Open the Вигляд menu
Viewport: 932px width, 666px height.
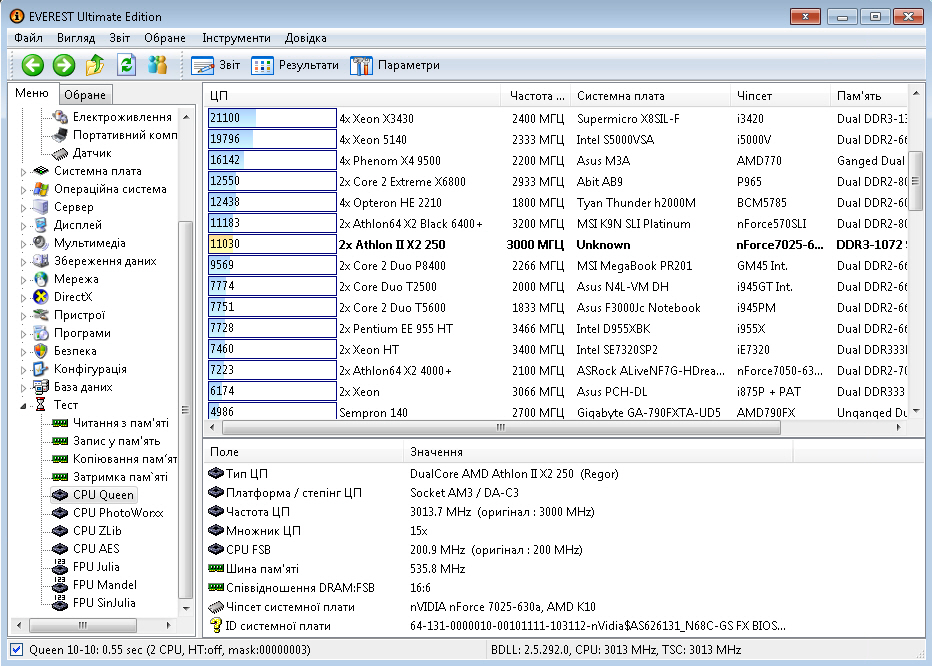pyautogui.click(x=76, y=38)
